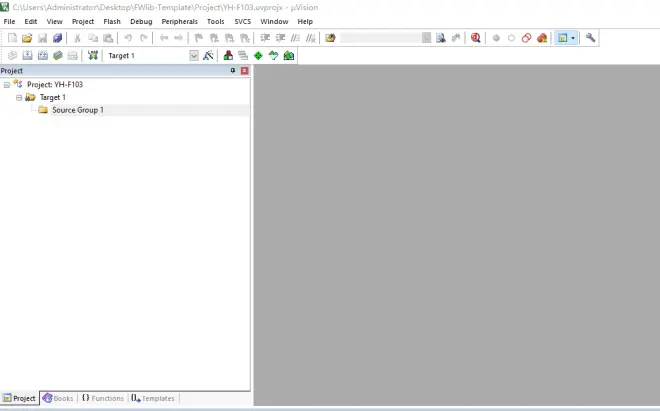
Task: Click the Comment selection icon
Action: (x=295, y=38)
